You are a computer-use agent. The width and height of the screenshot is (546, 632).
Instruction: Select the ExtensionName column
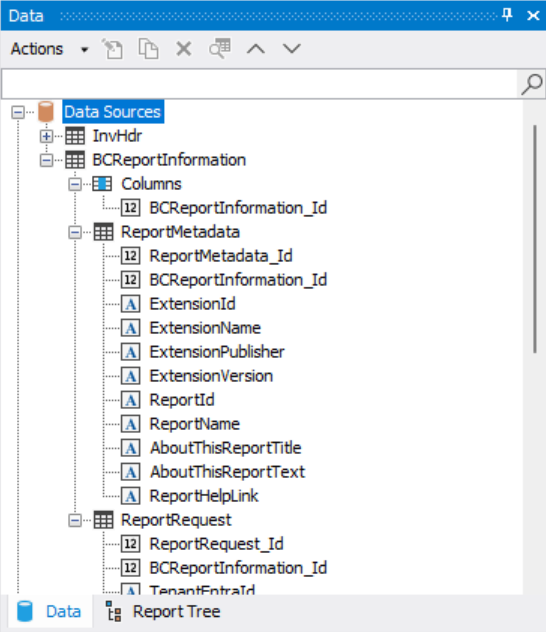[x=205, y=328]
